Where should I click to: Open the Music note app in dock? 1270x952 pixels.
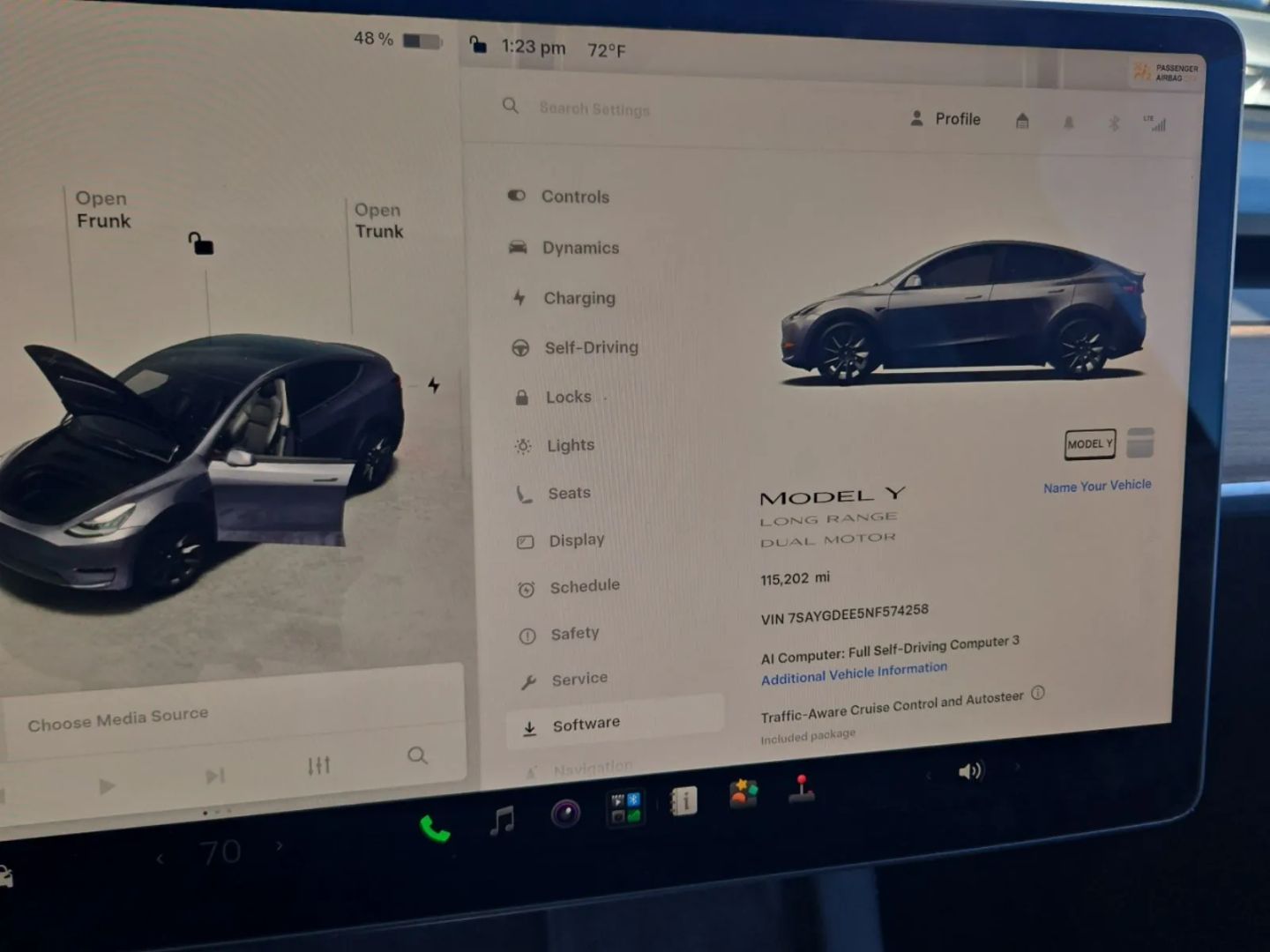[x=502, y=821]
